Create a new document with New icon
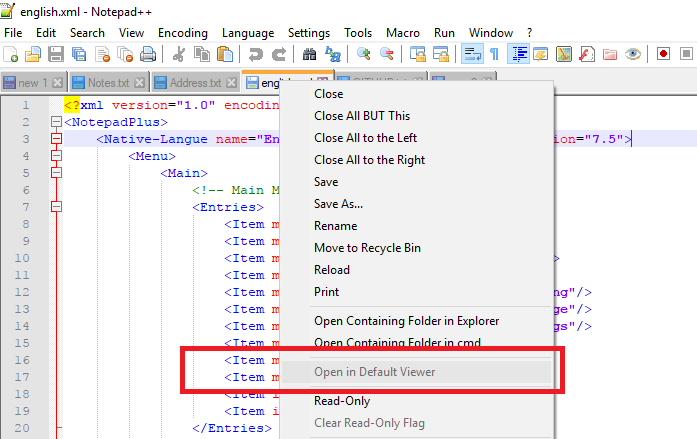697x439 pixels. pos(10,54)
